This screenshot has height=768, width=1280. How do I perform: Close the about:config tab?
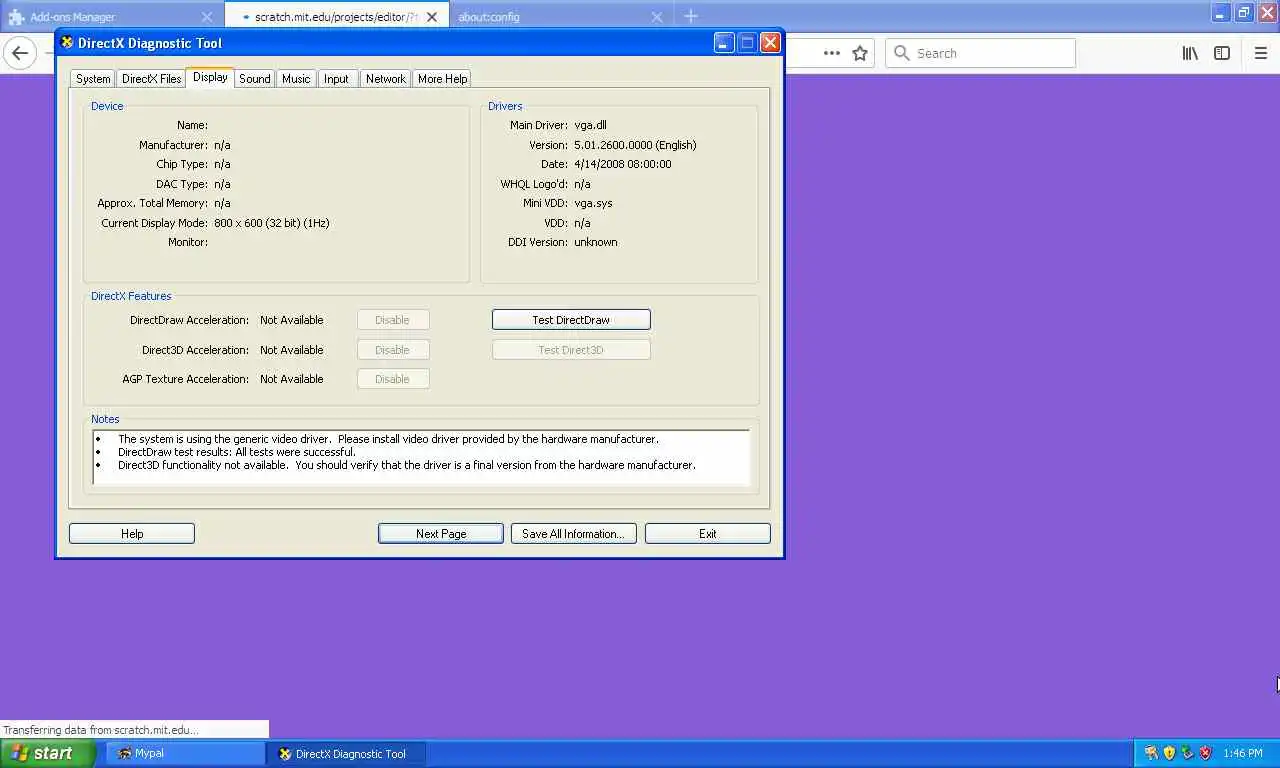[x=657, y=17]
